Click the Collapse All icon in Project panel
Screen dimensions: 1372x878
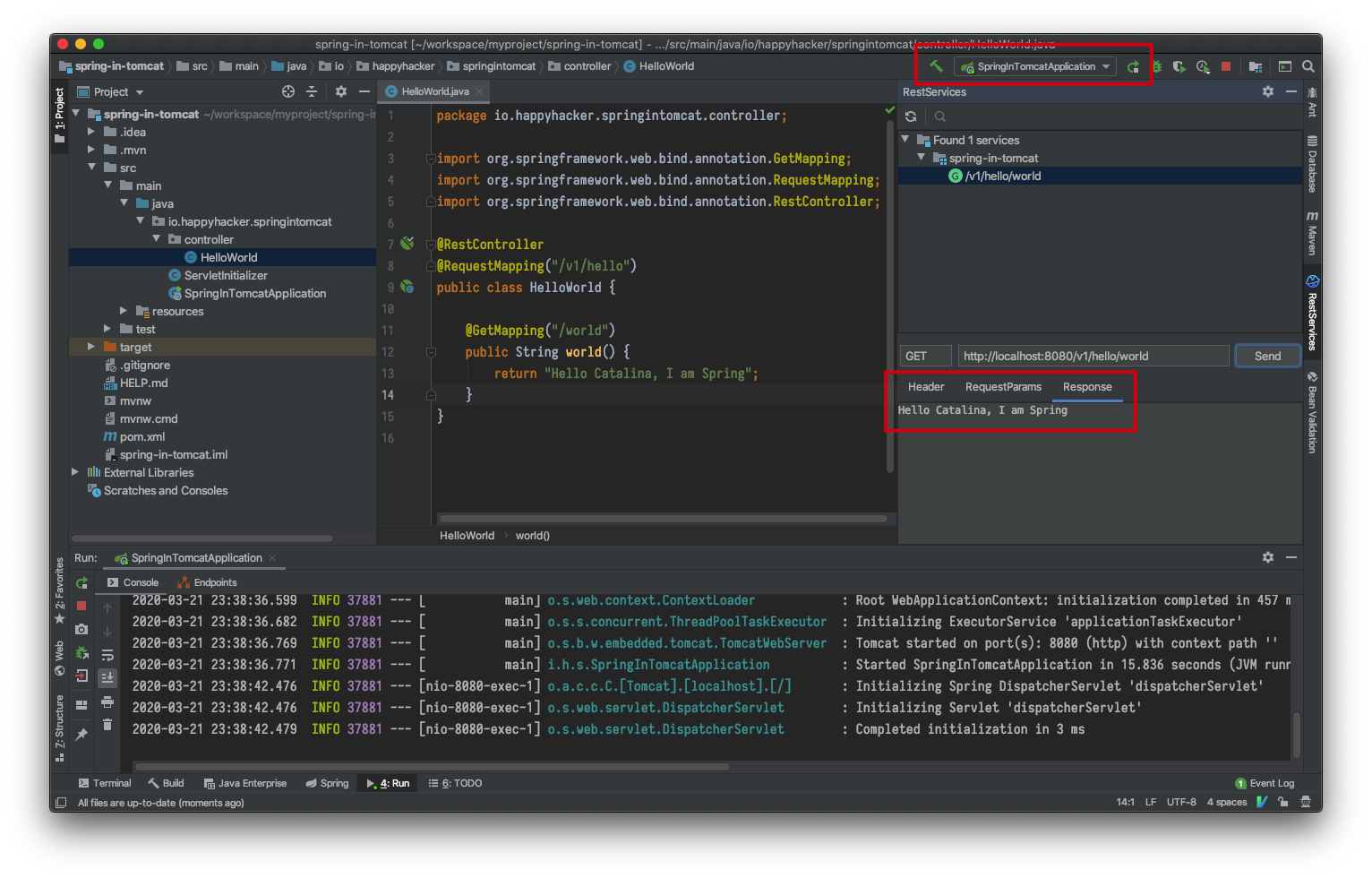coord(312,91)
